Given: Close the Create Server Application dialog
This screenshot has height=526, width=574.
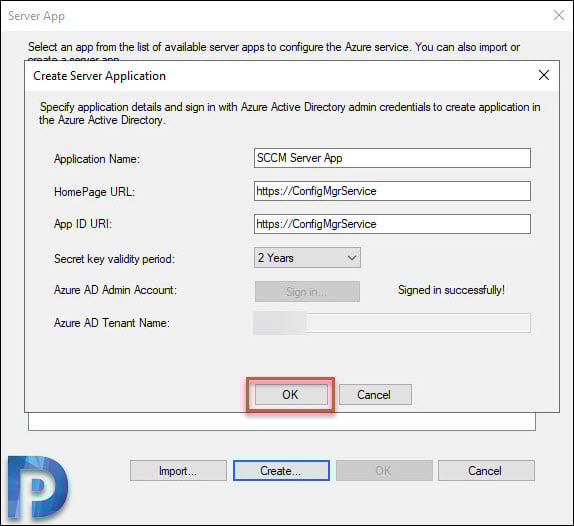Looking at the screenshot, I should coord(544,75).
